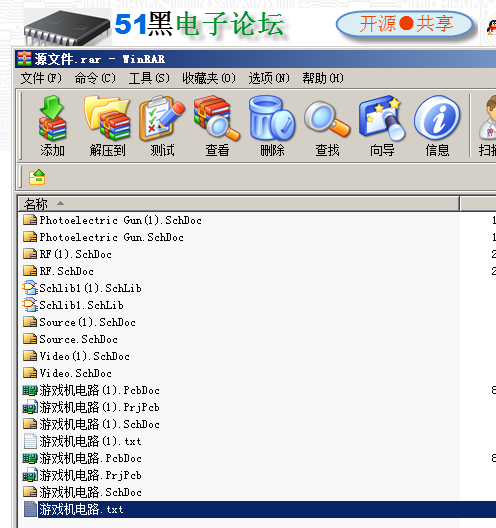The image size is (496, 528).
Task: Click the 游戏机电路.PcbDoc board icon
Action: coord(30,458)
